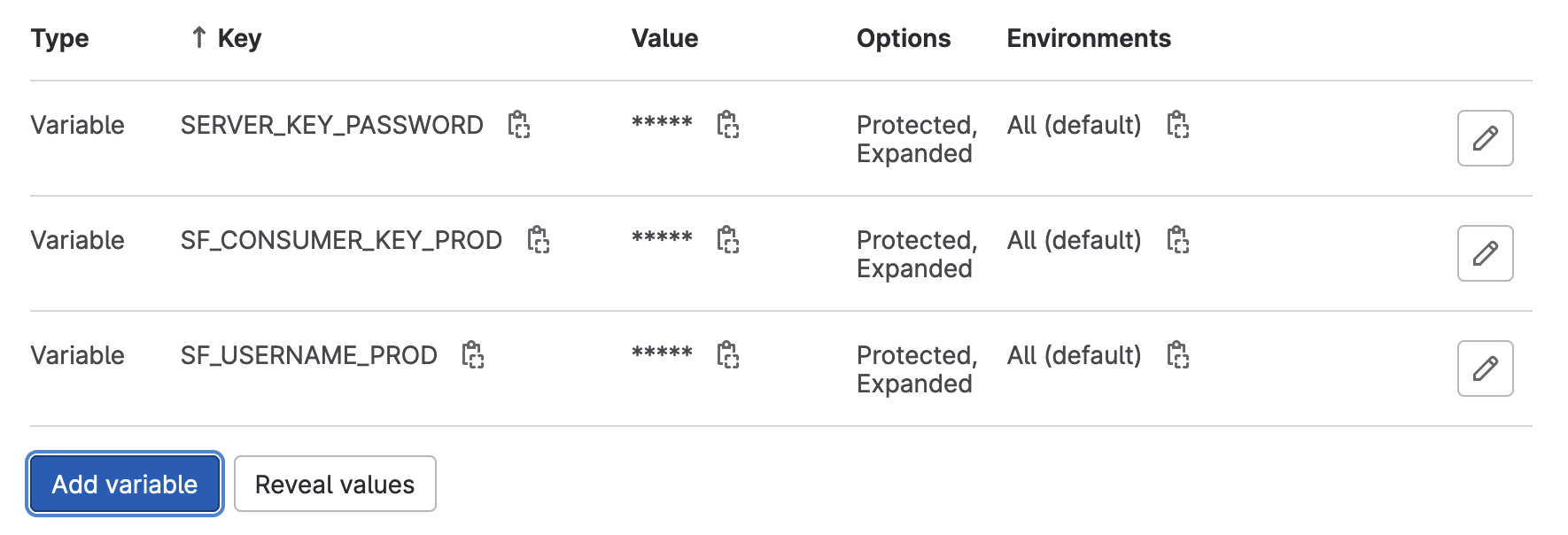Select the Type column header
This screenshot has width=1568, height=535.
pos(59,38)
